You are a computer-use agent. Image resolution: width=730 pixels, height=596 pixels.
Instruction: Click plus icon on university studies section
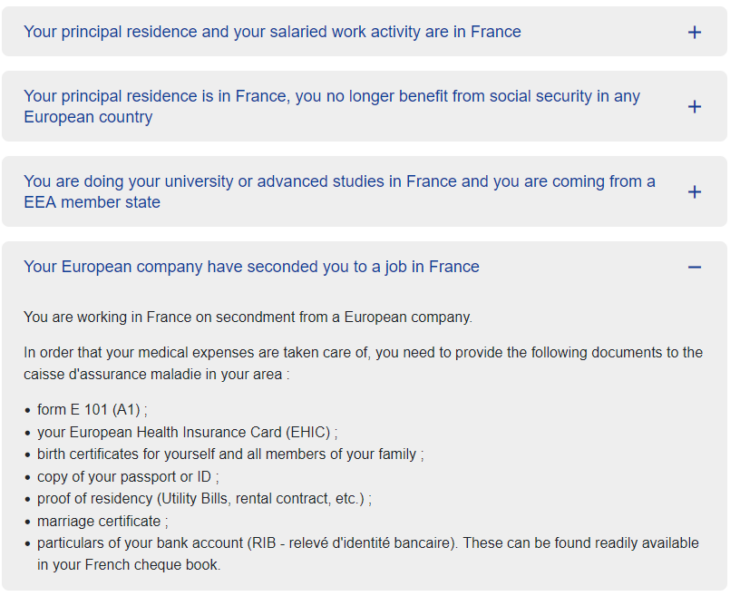coord(695,192)
